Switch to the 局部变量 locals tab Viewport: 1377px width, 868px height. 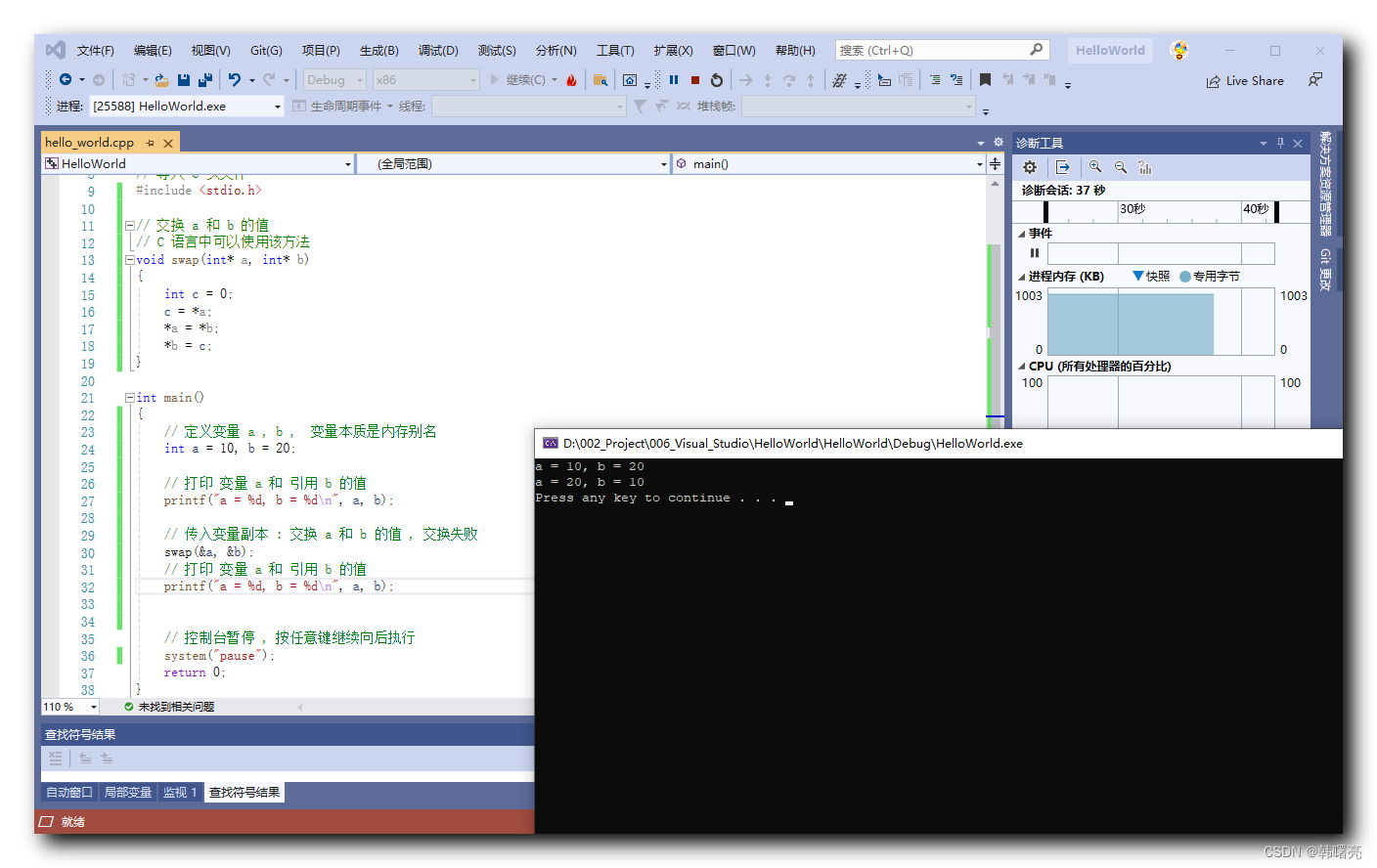[x=128, y=793]
